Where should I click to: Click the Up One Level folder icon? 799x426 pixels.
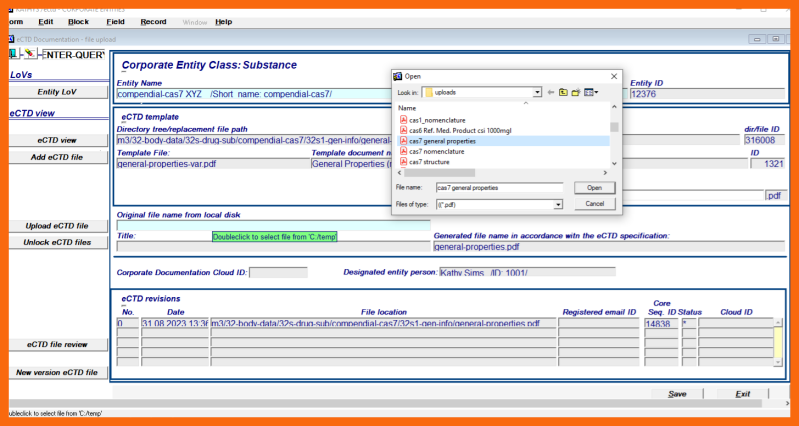click(x=563, y=92)
